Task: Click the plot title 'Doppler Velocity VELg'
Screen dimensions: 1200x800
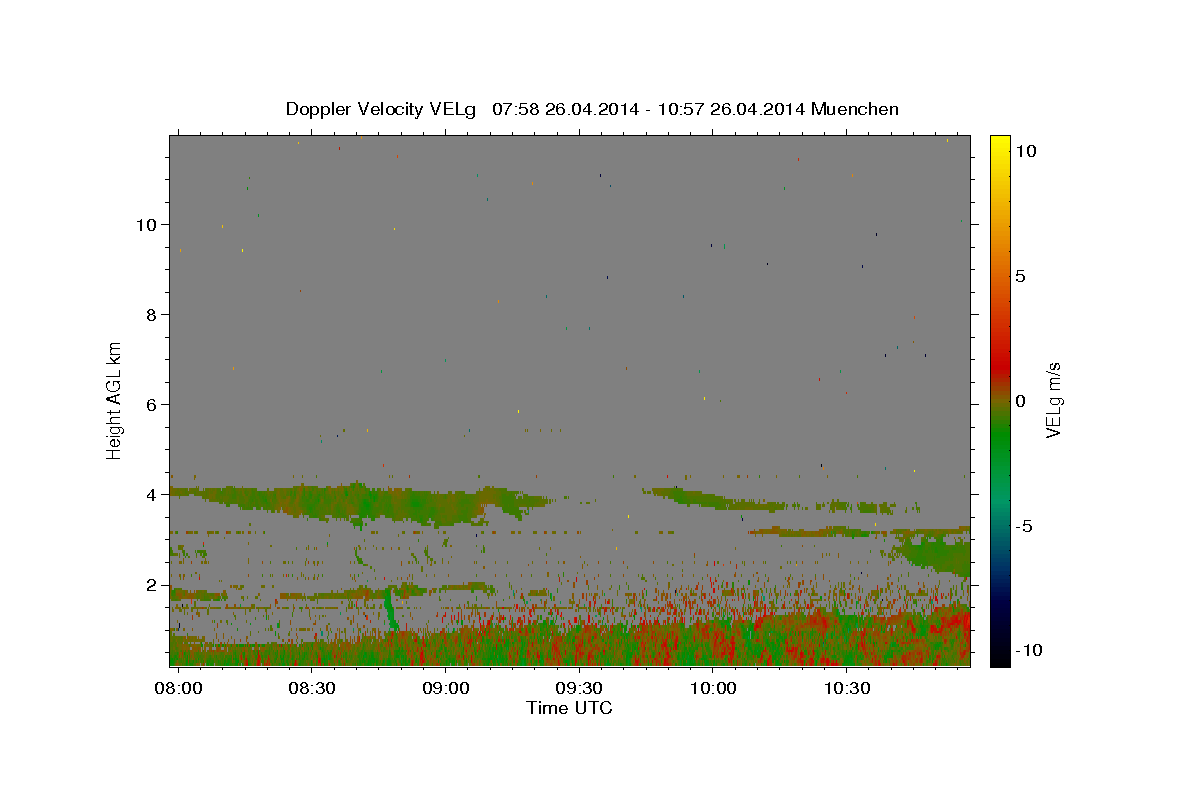Action: coord(381,109)
